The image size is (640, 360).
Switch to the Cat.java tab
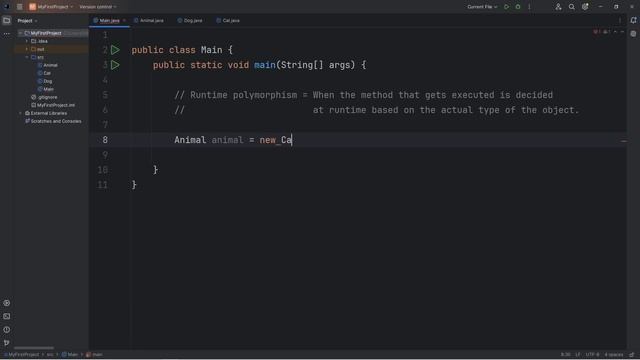click(x=228, y=20)
